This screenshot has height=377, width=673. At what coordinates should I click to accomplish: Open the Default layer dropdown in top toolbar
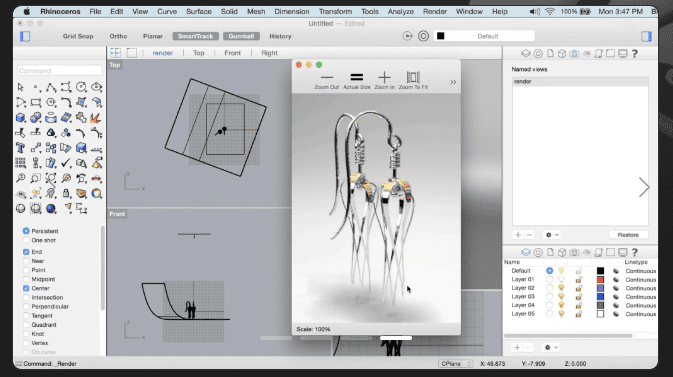coord(485,36)
